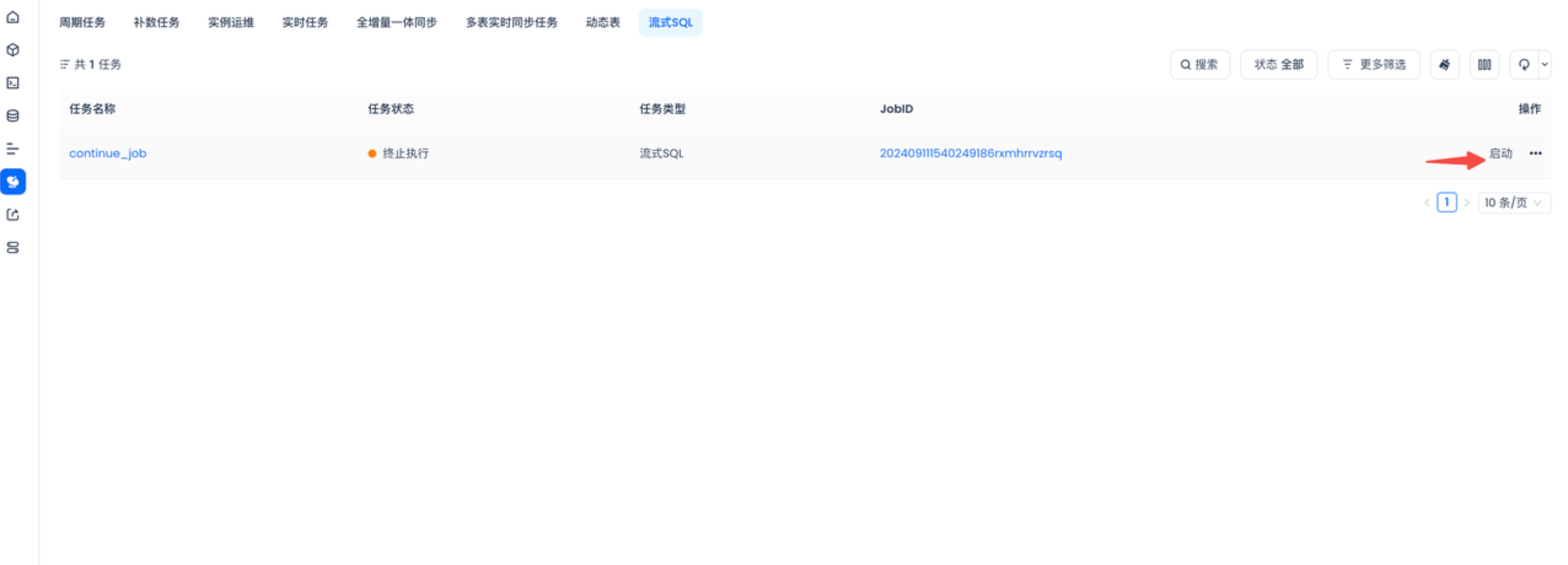
Task: Click the 搜索 search box
Action: pos(1199,64)
